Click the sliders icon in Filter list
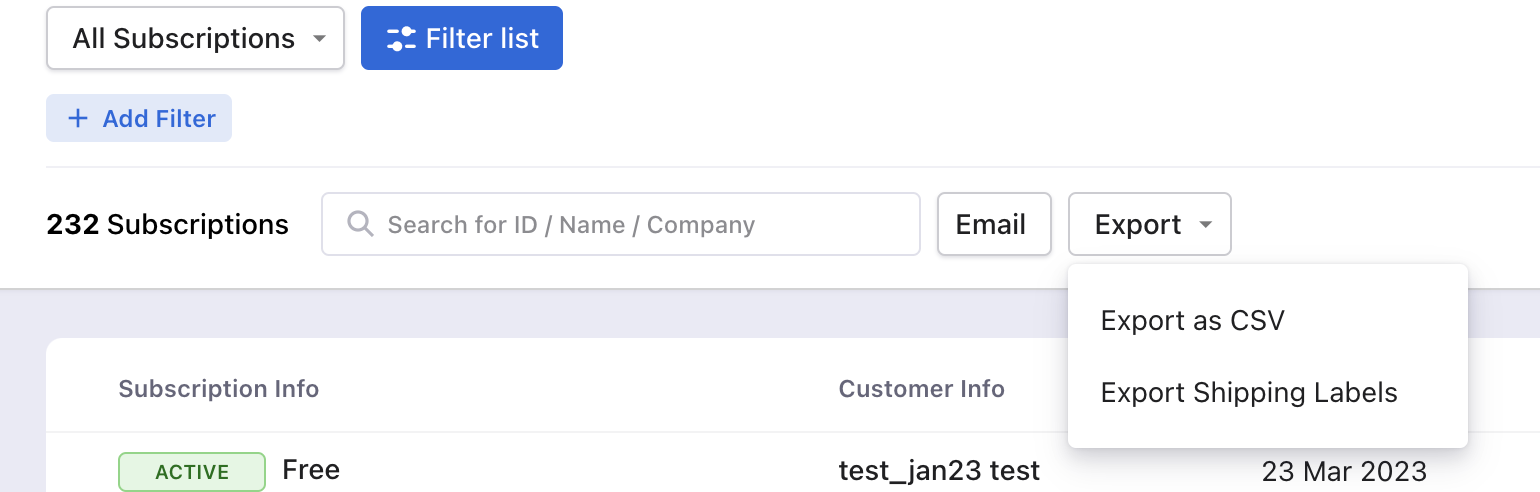The image size is (1540, 492). coord(401,39)
